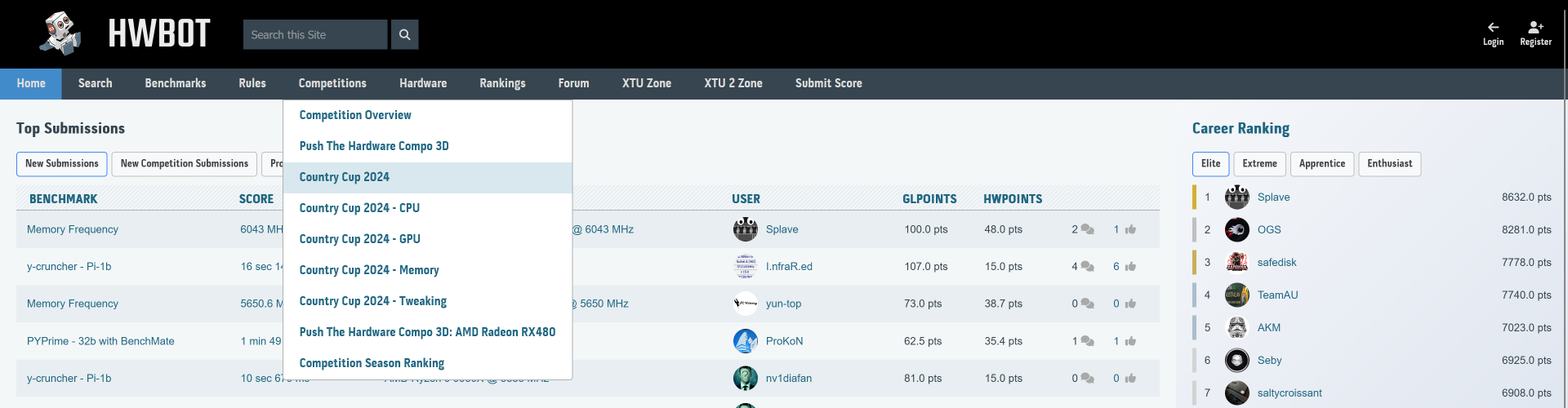
Task: Click AKM avatar in Career Ranking
Action: click(x=1237, y=327)
